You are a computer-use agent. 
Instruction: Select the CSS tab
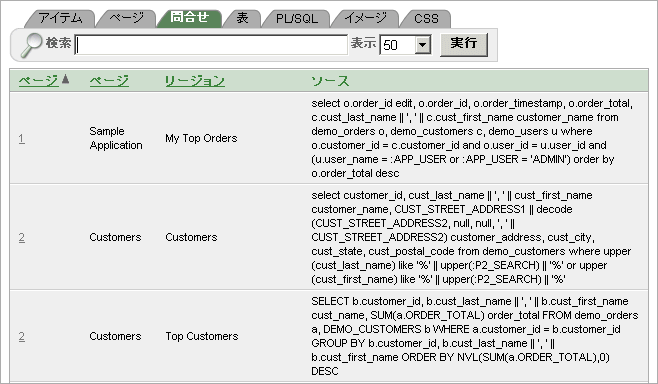point(426,18)
